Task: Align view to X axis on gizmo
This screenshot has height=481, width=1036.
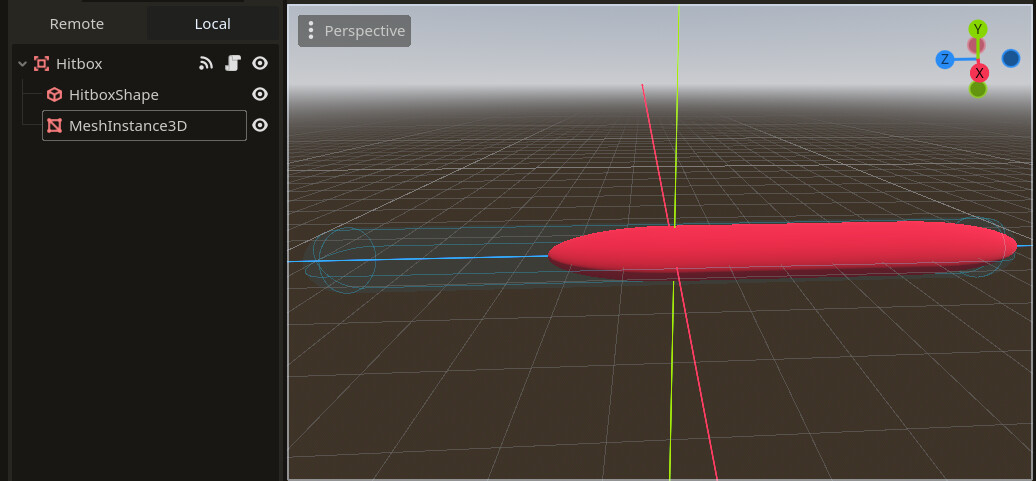Action: click(x=979, y=73)
